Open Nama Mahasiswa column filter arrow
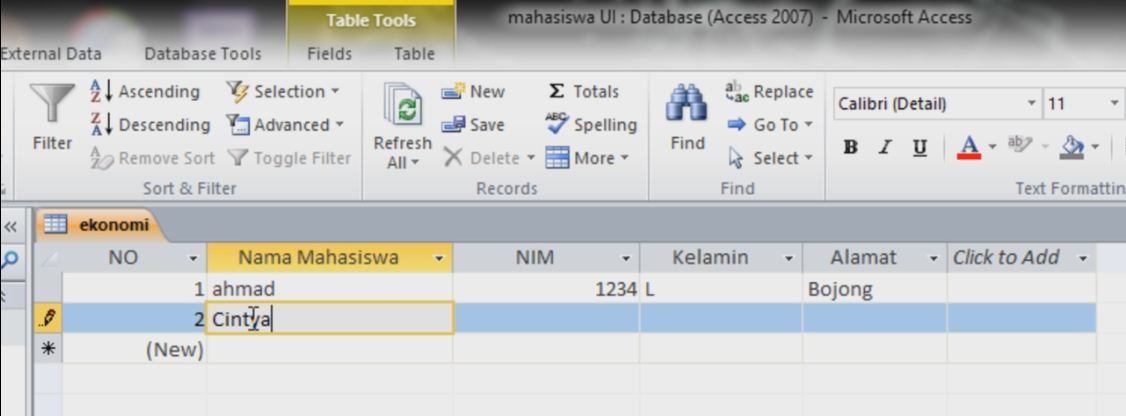Viewport: 1126px width, 416px height. pyautogui.click(x=439, y=258)
